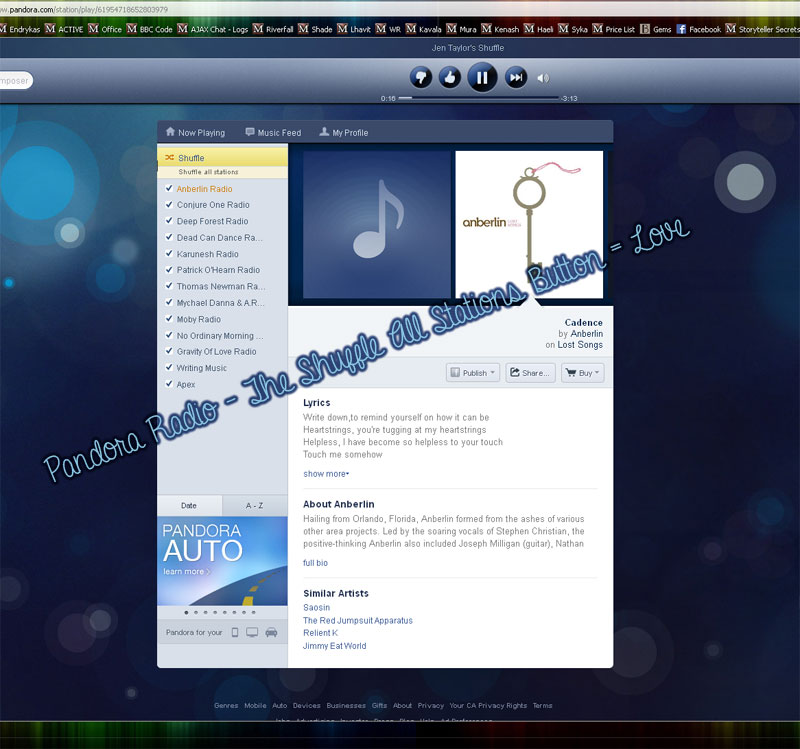This screenshot has height=749, width=800.
Task: Open the Office bookmark
Action: pyautogui.click(x=105, y=29)
